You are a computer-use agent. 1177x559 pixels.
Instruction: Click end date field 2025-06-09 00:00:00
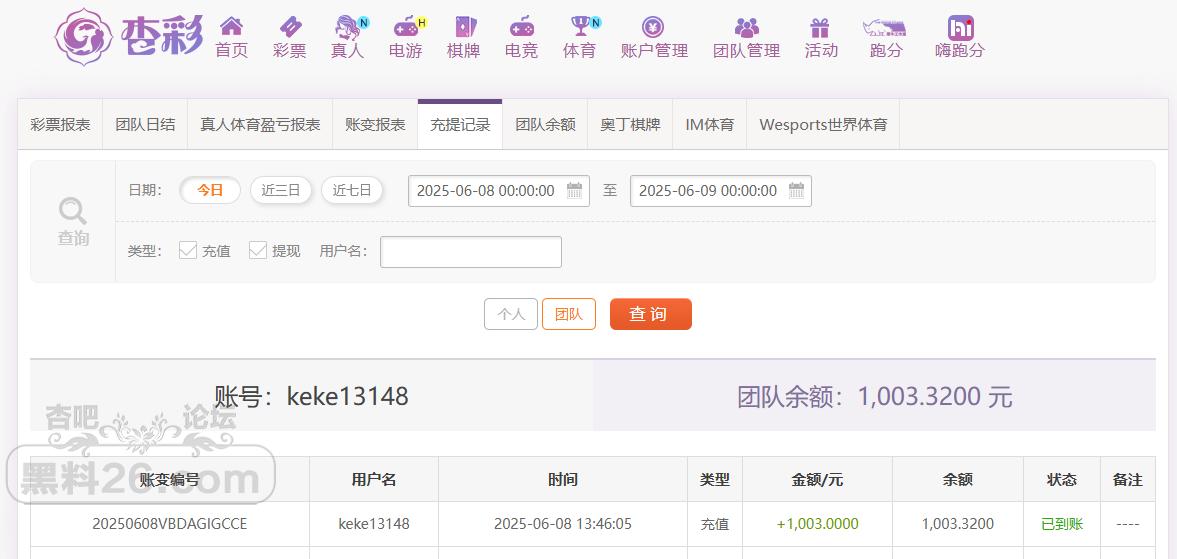[x=721, y=191]
